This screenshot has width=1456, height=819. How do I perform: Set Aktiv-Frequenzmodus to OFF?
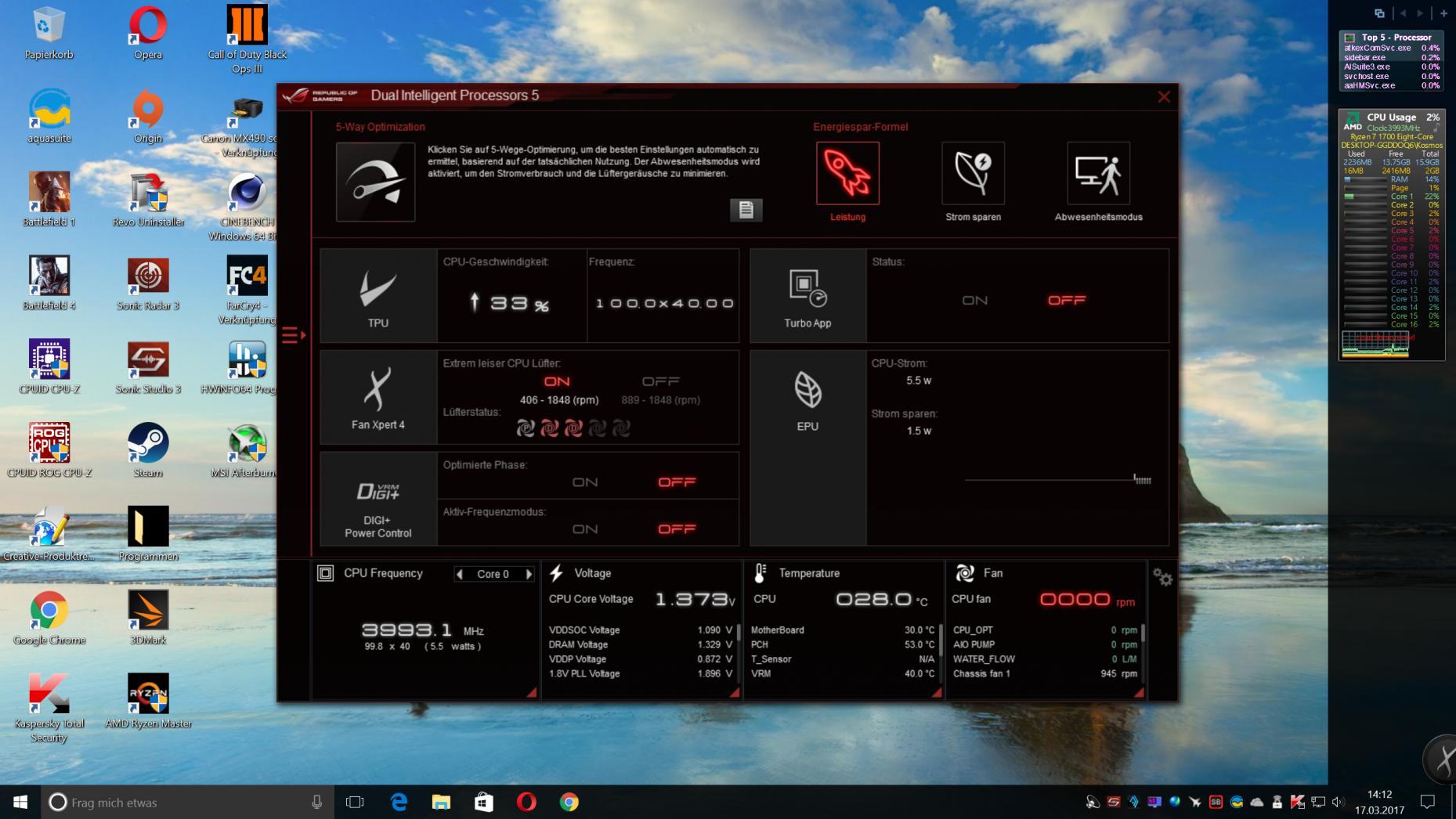677,529
